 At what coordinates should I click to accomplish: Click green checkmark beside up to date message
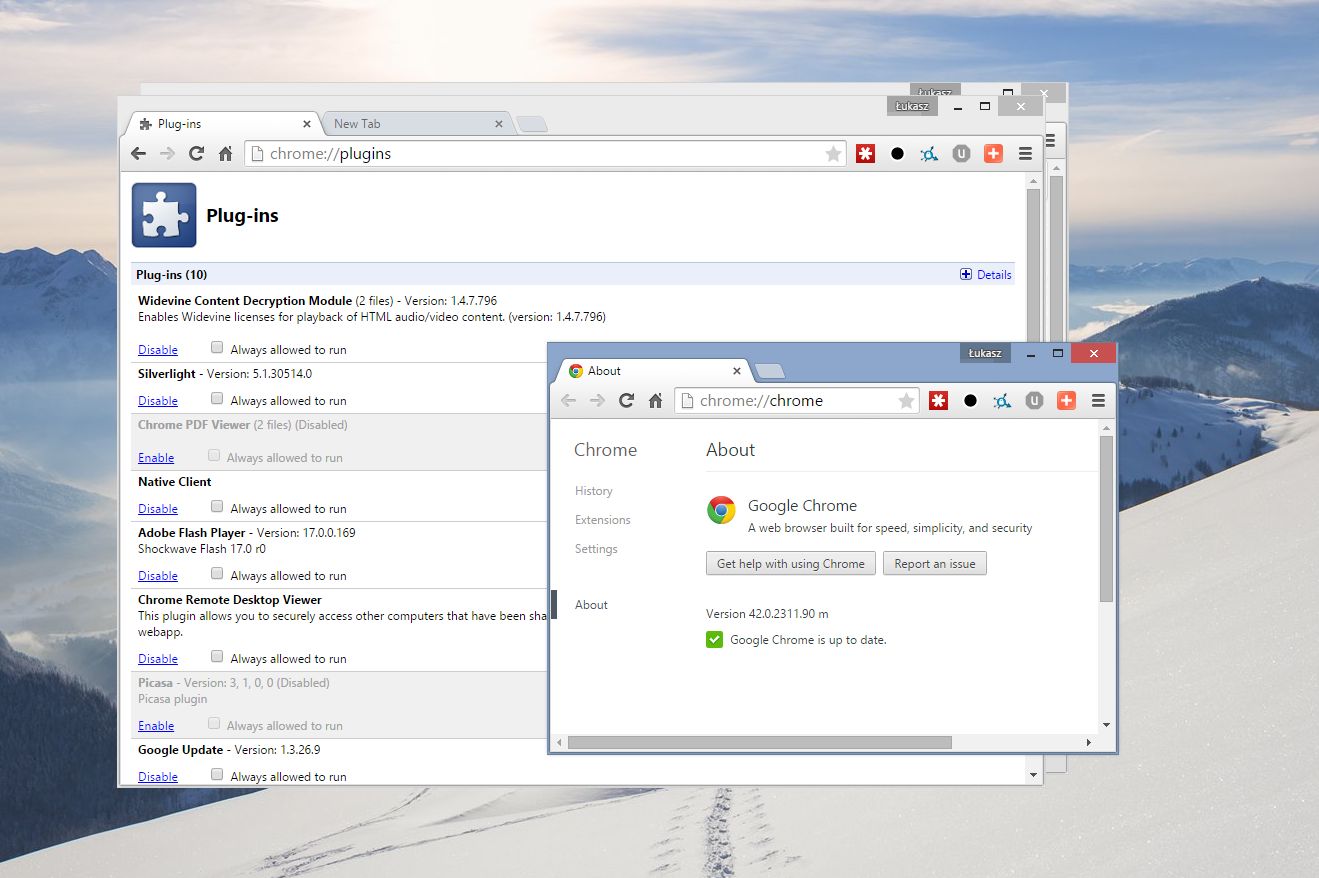click(x=714, y=639)
